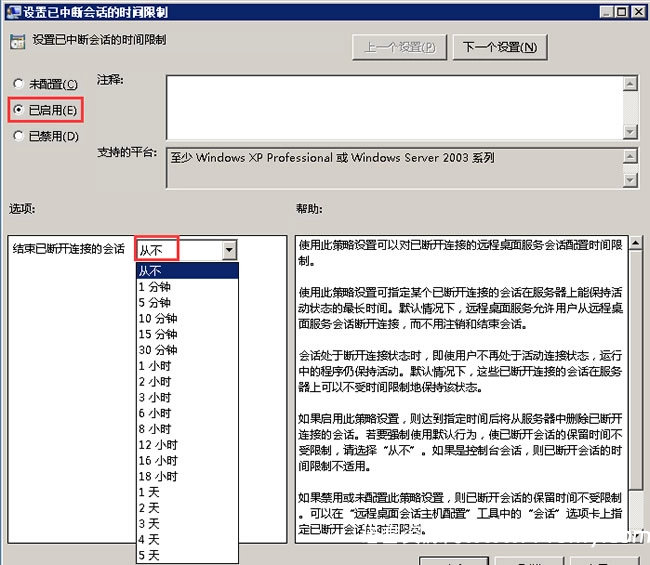
Task: Choose 从不 highlighted in the dropdown list
Action: (187, 271)
